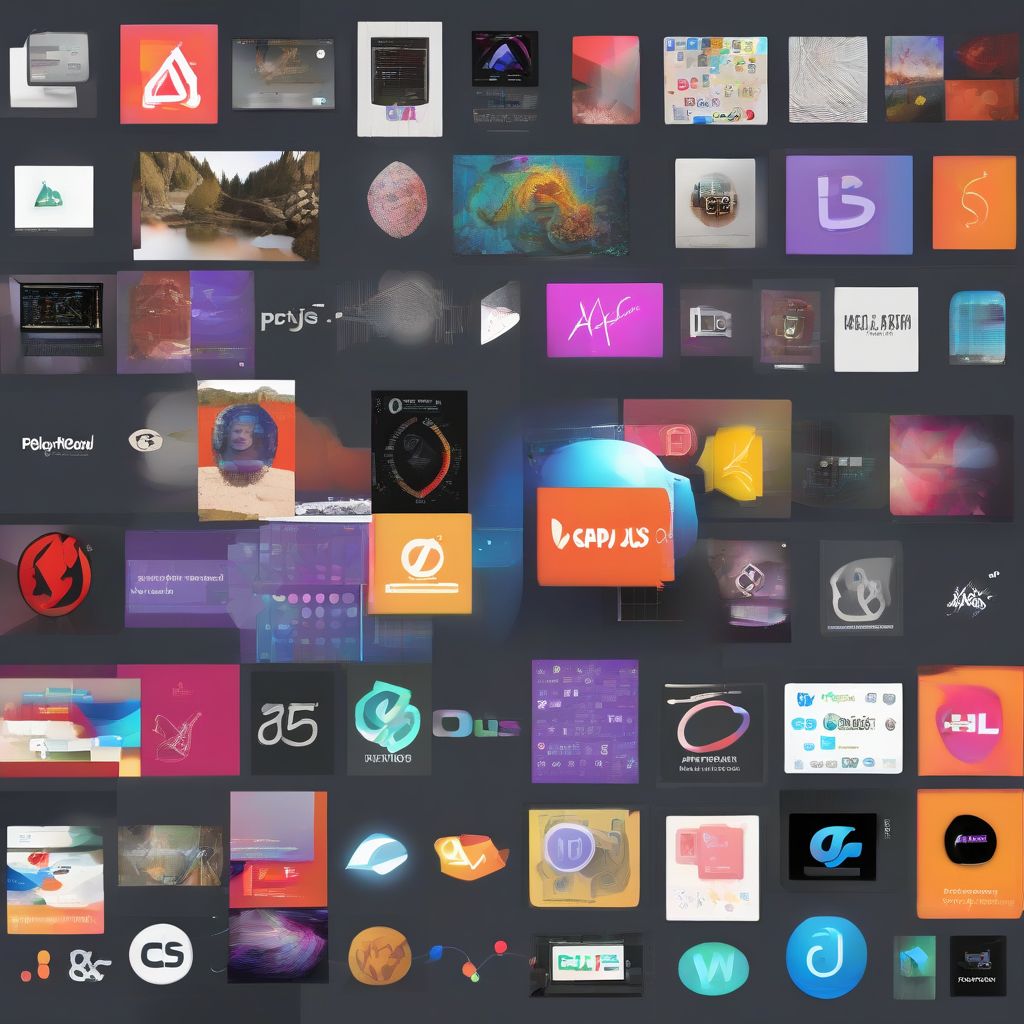Click the white-framed dark document thumbnail

(x=400, y=79)
